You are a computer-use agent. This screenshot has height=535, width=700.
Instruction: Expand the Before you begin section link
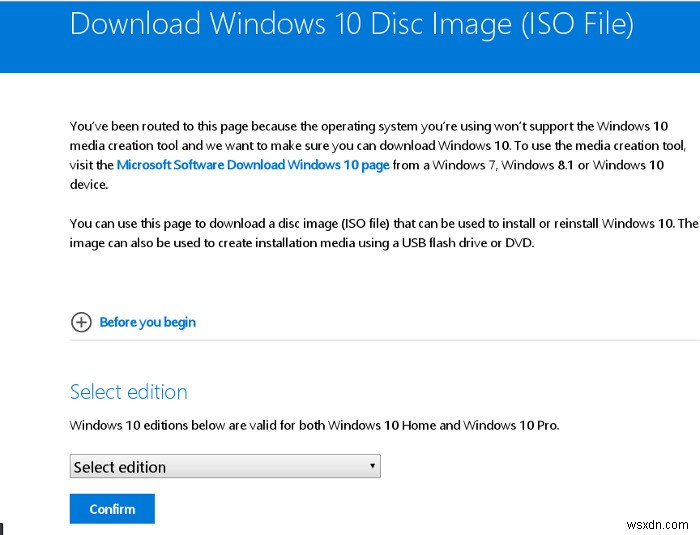(147, 322)
